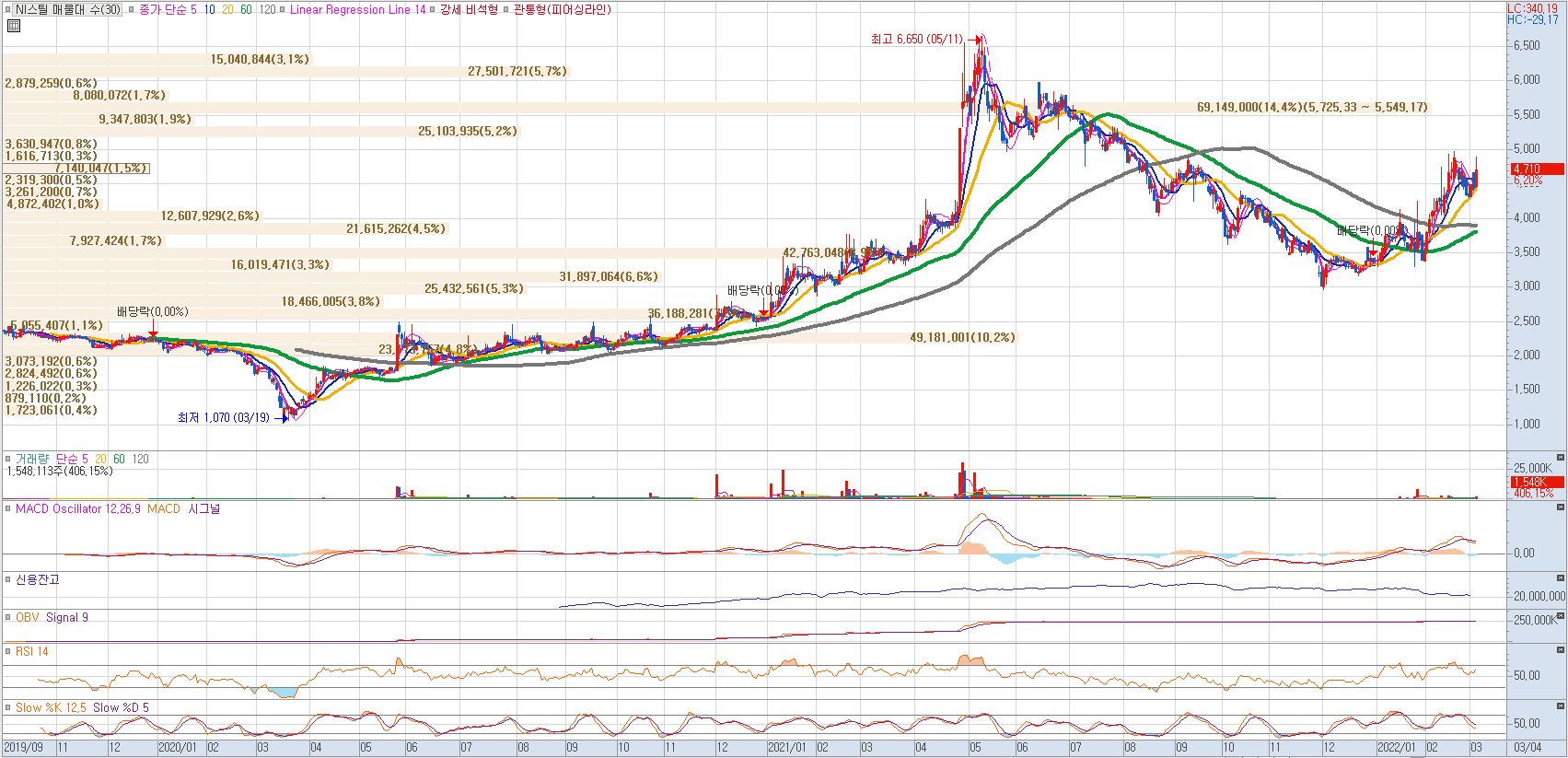Close the volume (거래량) panel
The width and height of the screenshot is (1568, 758).
[1561, 458]
